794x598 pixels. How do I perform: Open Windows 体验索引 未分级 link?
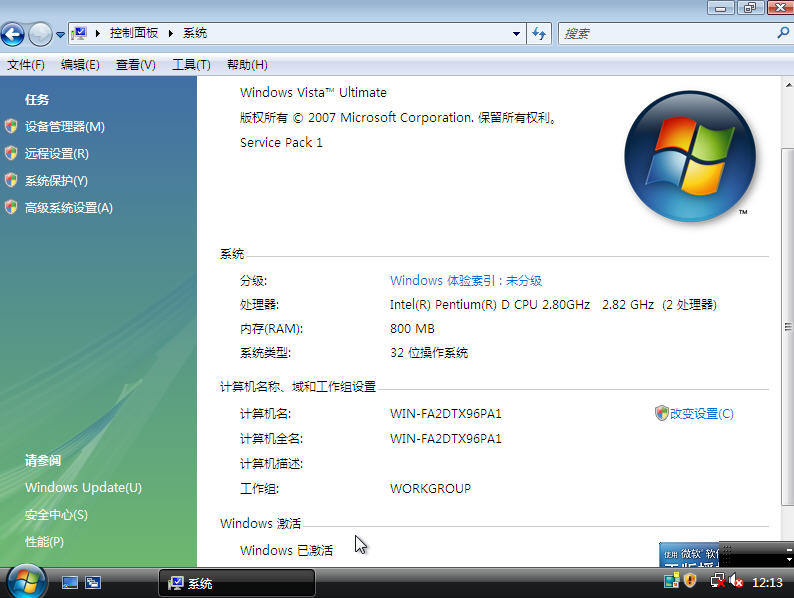(x=465, y=281)
